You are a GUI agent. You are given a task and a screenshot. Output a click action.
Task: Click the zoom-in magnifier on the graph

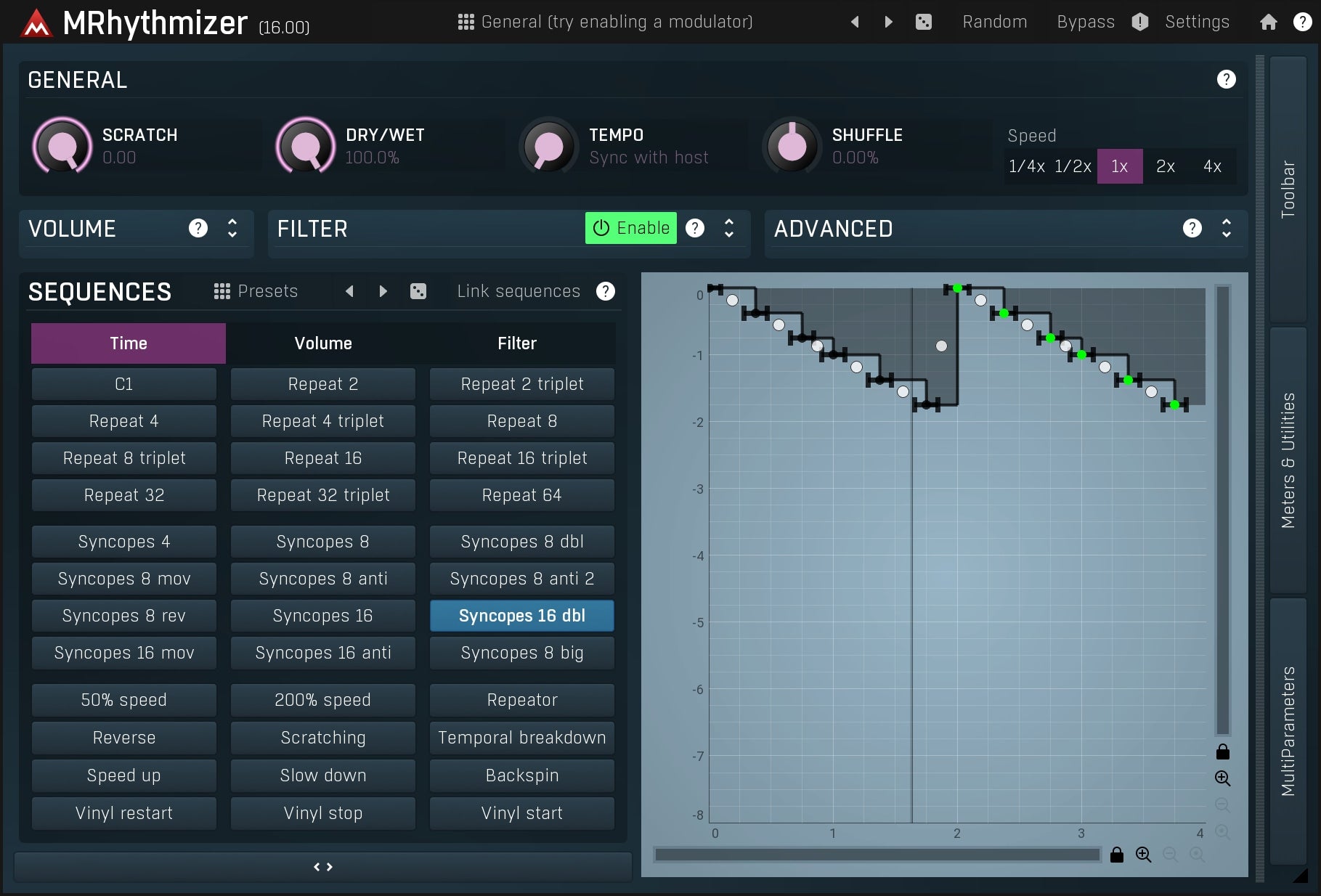pyautogui.click(x=1222, y=778)
